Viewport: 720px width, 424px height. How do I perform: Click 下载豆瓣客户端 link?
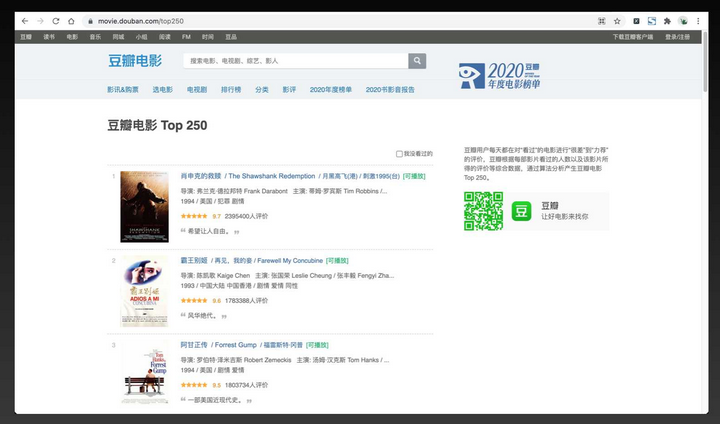(x=633, y=37)
